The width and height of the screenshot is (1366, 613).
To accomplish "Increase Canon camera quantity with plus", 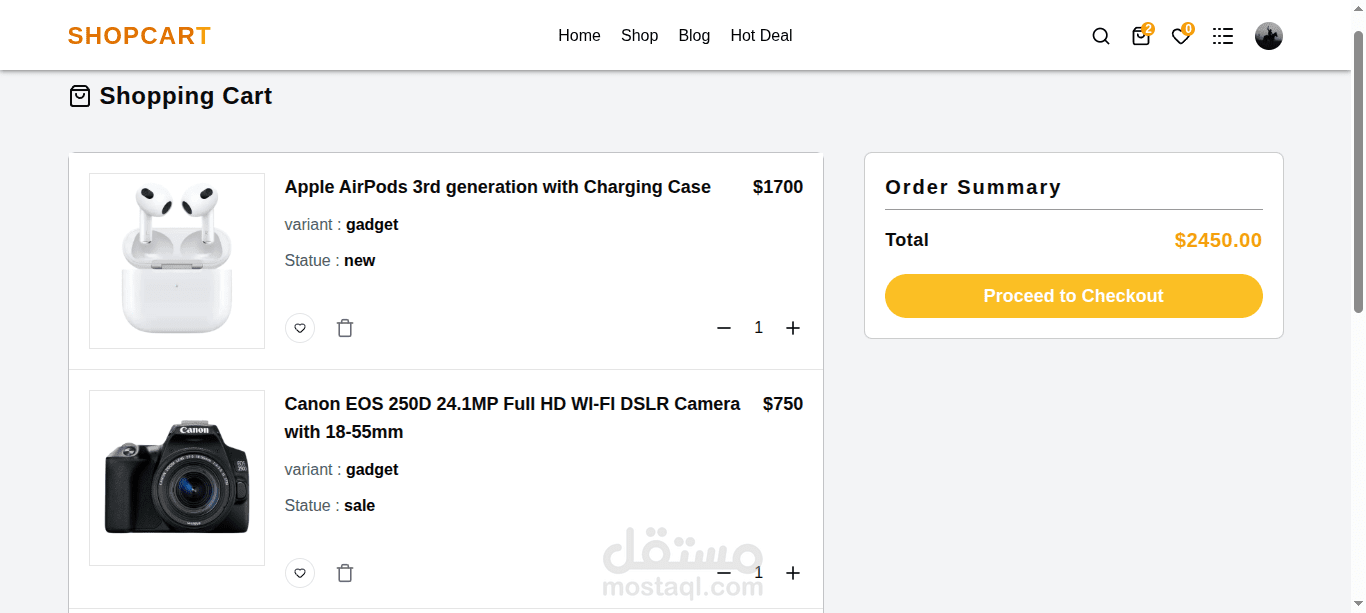I will (793, 573).
